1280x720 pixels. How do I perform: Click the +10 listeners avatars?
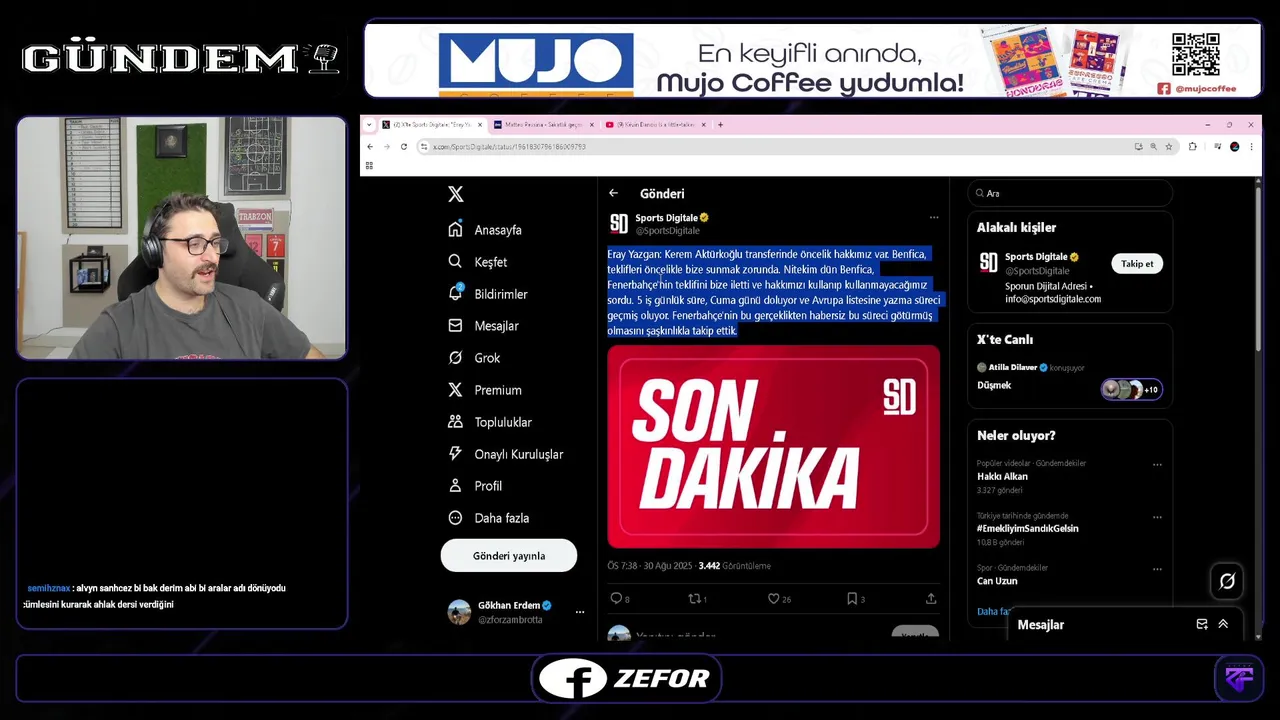pos(1132,389)
